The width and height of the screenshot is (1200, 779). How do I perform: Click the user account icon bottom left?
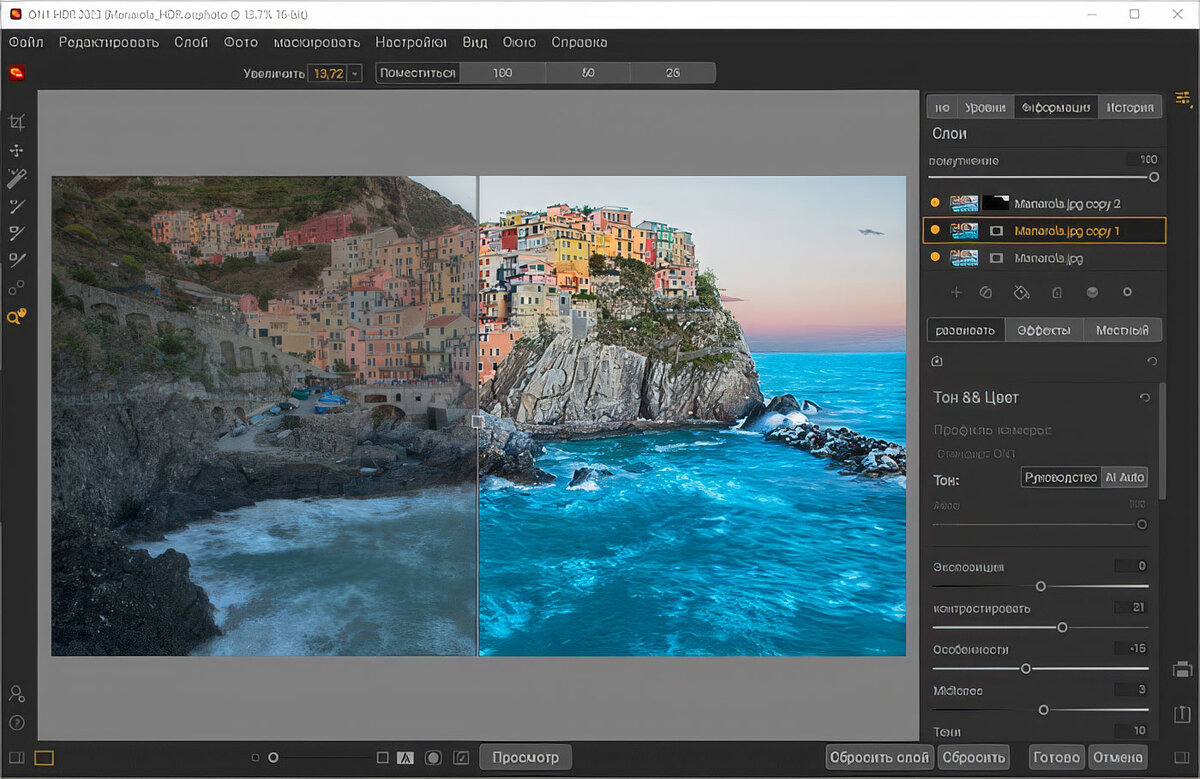tap(16, 693)
